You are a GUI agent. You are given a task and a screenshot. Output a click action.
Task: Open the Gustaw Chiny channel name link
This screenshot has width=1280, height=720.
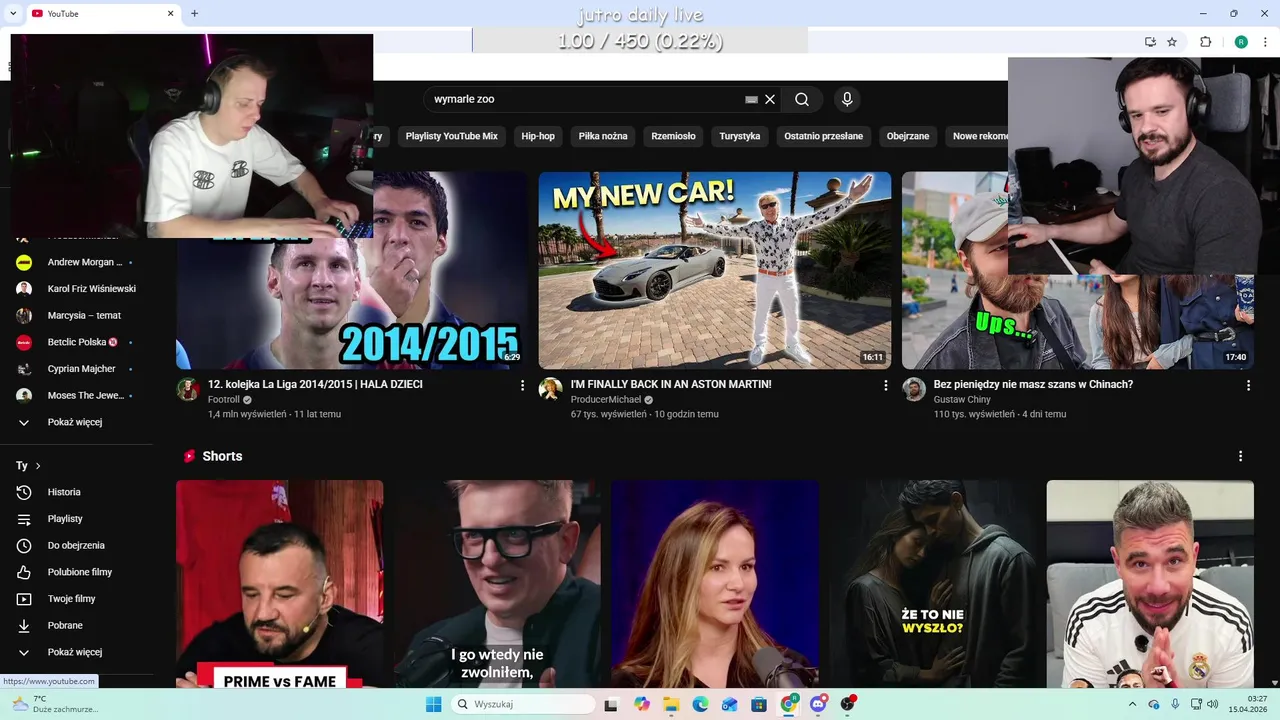[x=962, y=400]
